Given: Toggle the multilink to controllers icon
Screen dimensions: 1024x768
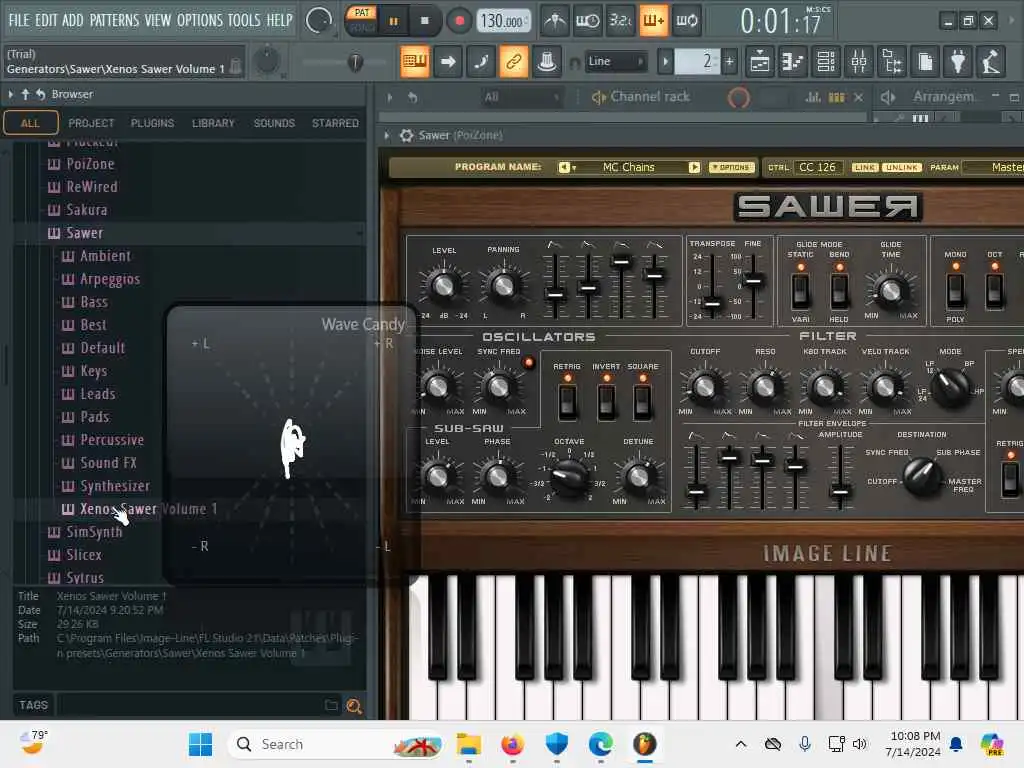Looking at the screenshot, I should (514, 62).
